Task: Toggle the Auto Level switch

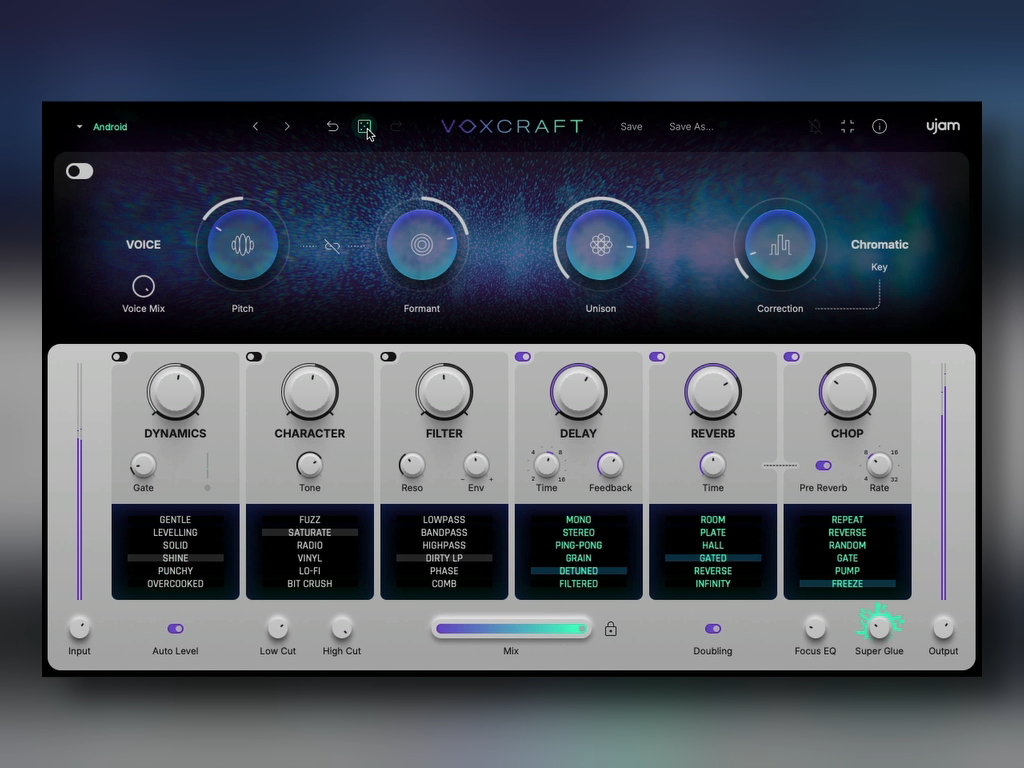Action: tap(176, 629)
